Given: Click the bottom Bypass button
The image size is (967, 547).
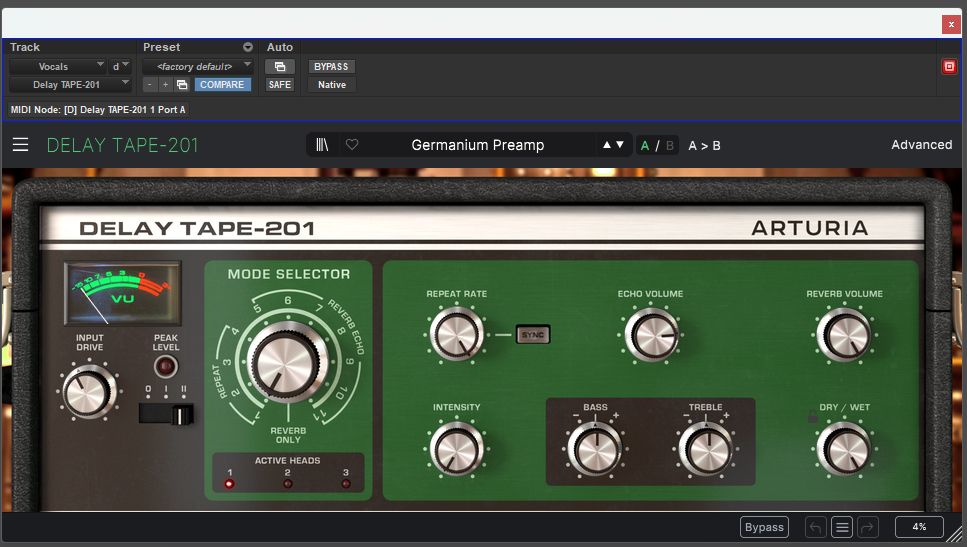Looking at the screenshot, I should coord(764,527).
